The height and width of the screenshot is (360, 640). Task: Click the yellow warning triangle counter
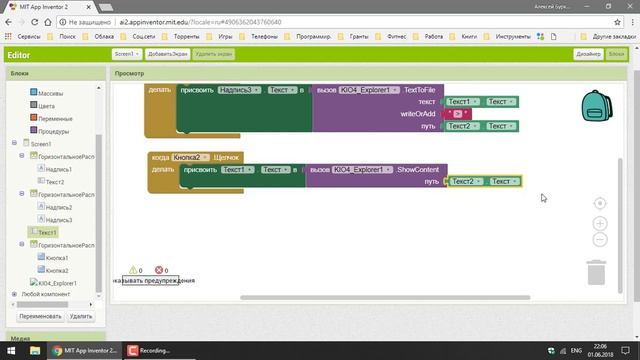pos(133,270)
